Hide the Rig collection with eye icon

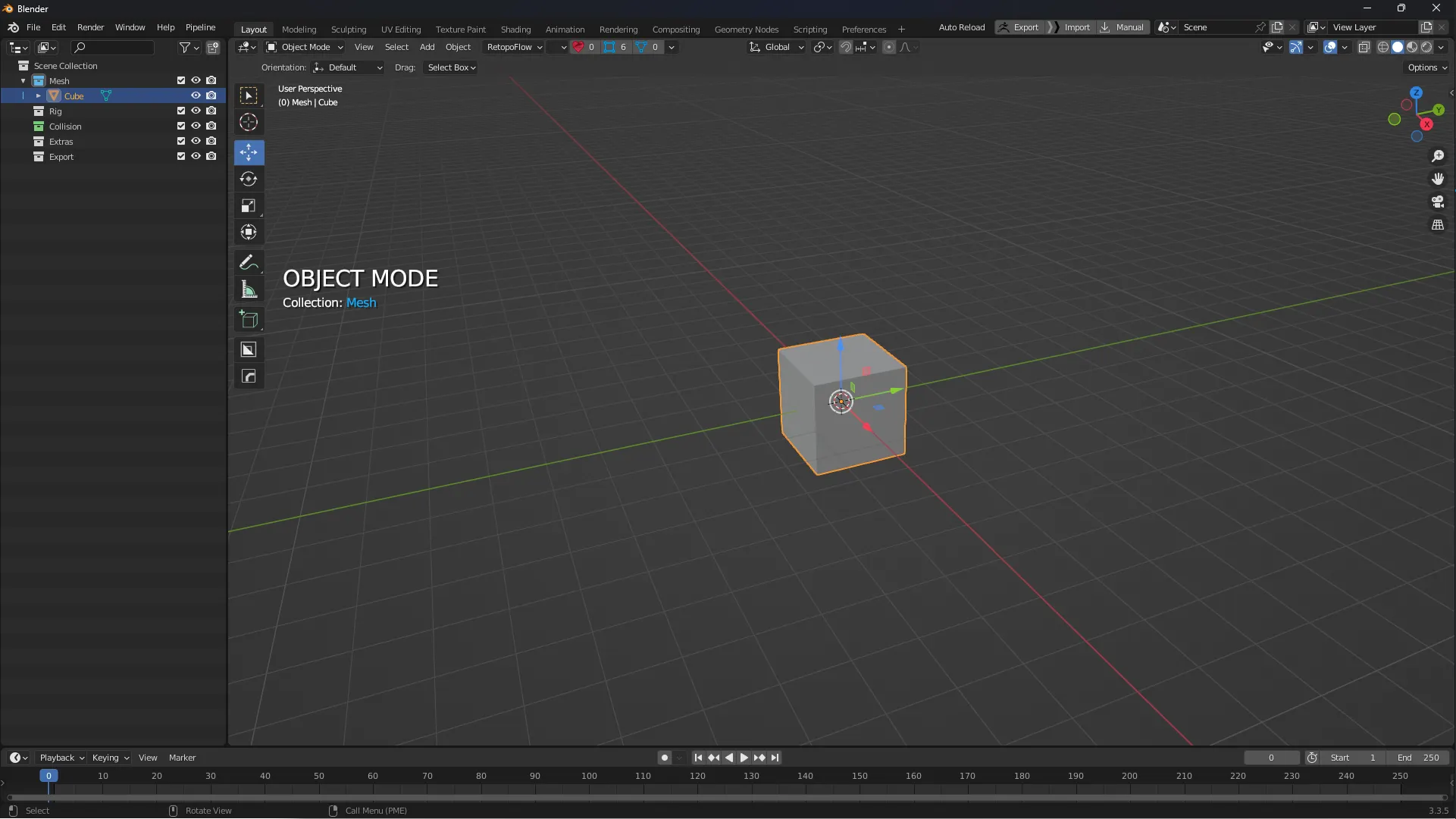pos(196,111)
